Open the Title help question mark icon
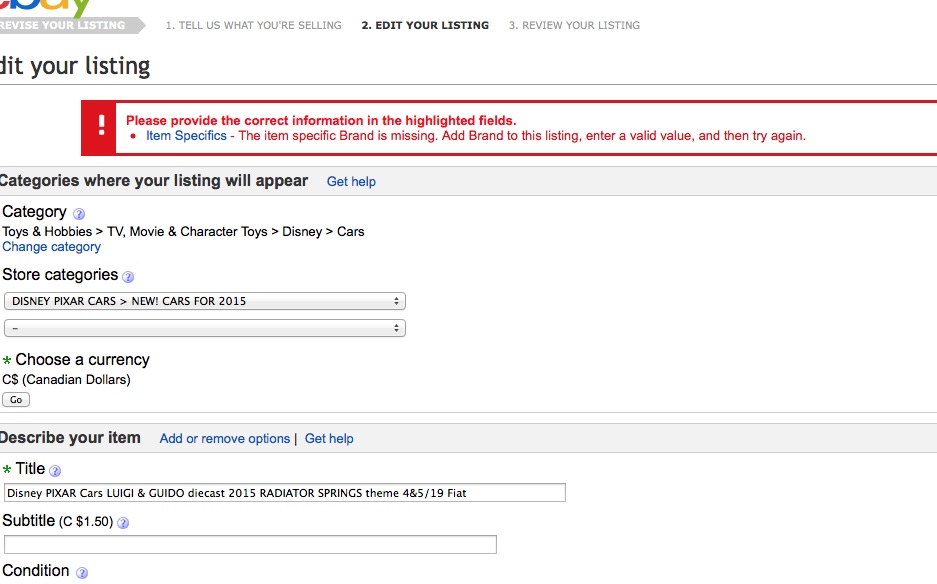 click(x=55, y=471)
